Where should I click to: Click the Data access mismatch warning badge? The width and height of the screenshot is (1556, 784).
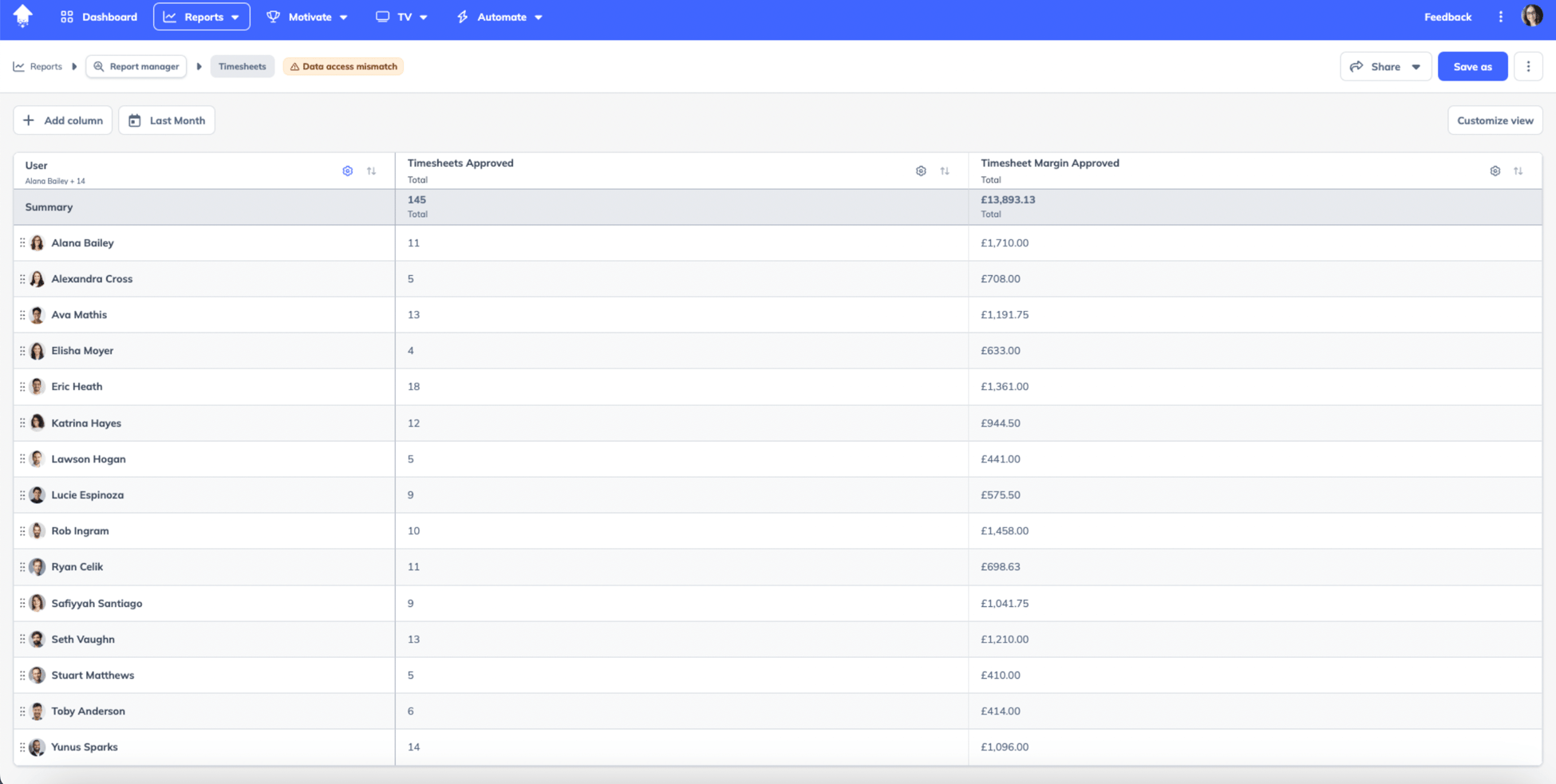point(343,66)
